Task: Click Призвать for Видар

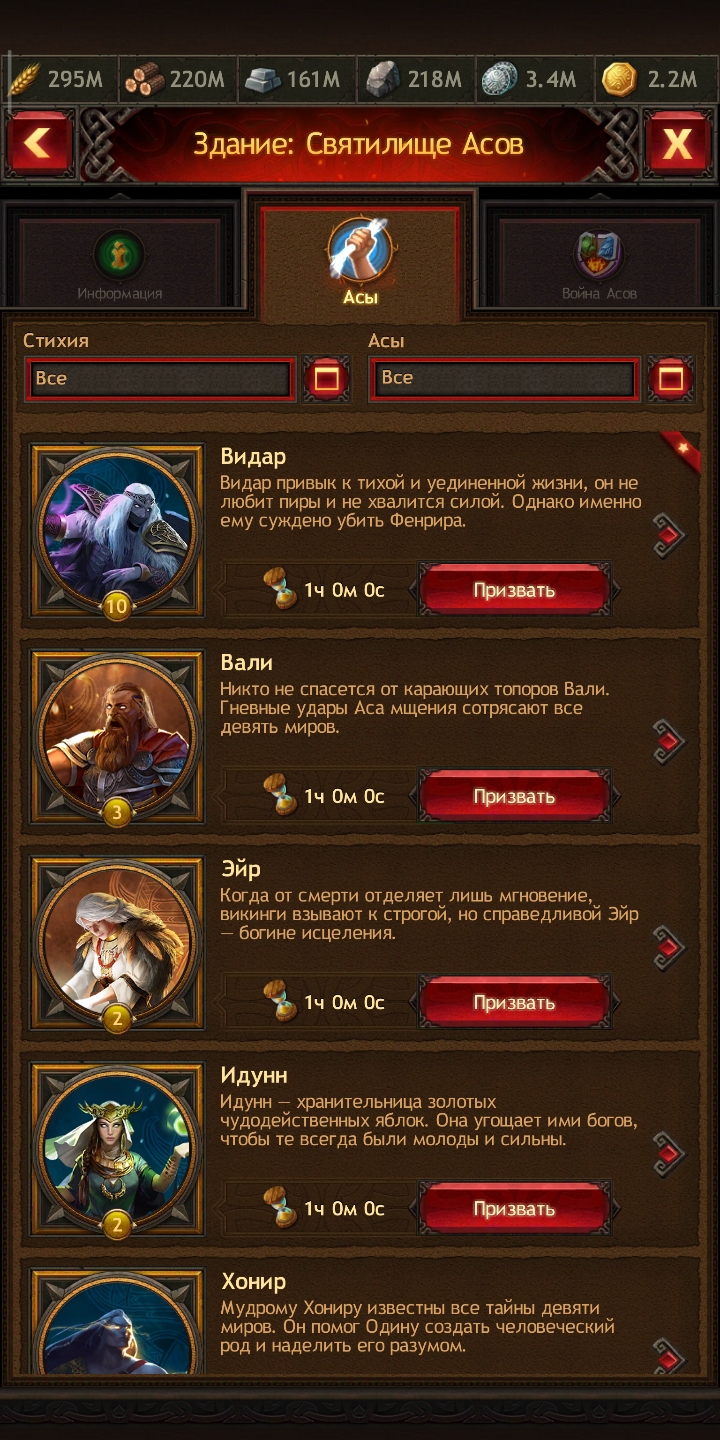Action: 514,590
